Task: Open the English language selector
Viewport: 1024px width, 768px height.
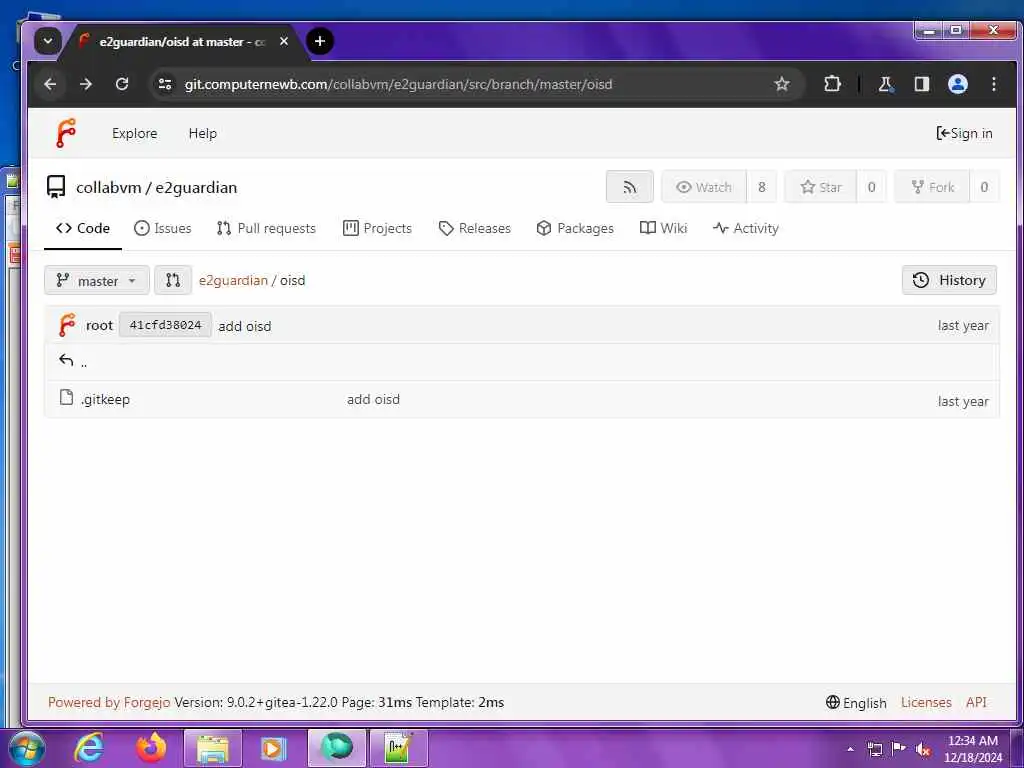Action: 856,703
